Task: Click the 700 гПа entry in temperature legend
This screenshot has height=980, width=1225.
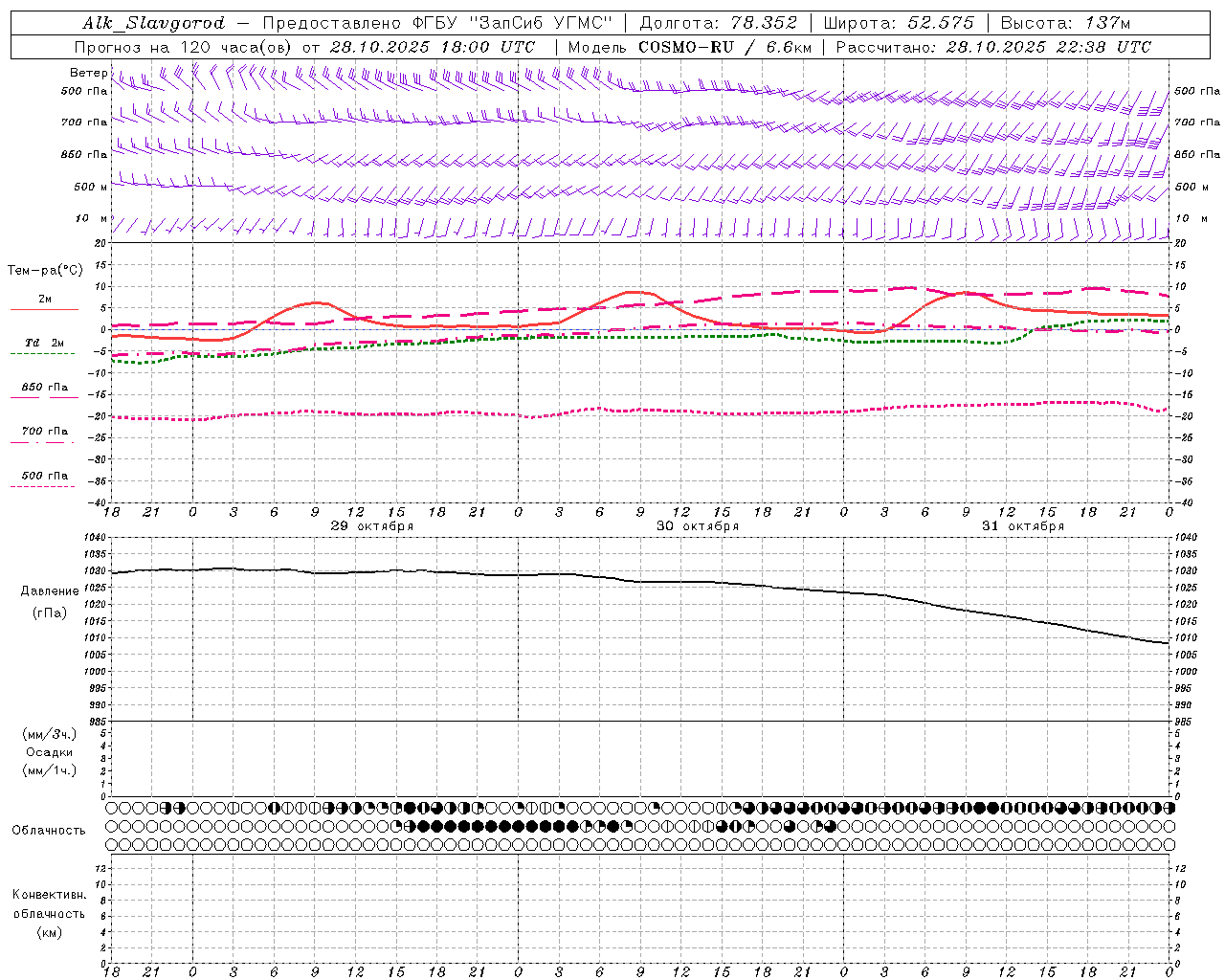Action: pos(45,431)
